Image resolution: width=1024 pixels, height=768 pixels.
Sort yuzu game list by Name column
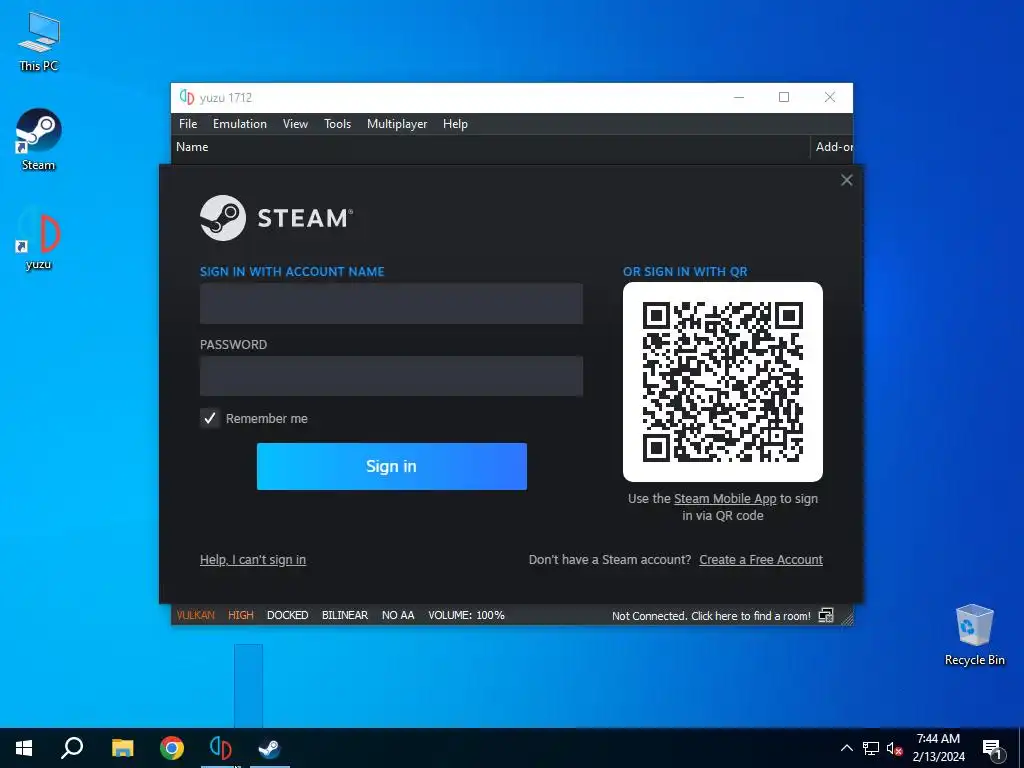pos(192,147)
